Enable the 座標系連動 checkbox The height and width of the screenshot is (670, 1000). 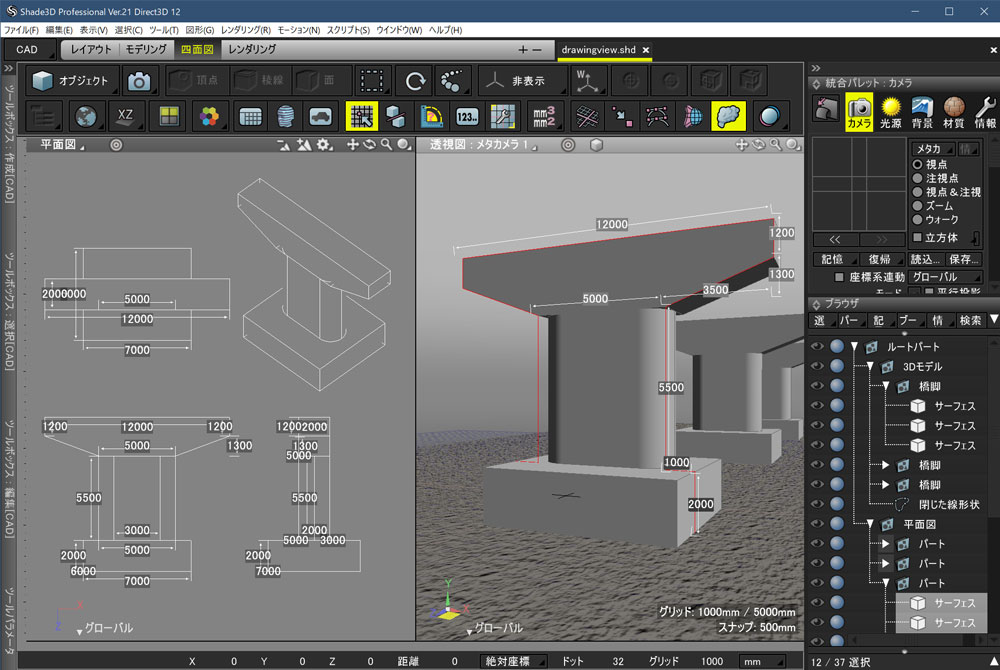click(x=839, y=277)
